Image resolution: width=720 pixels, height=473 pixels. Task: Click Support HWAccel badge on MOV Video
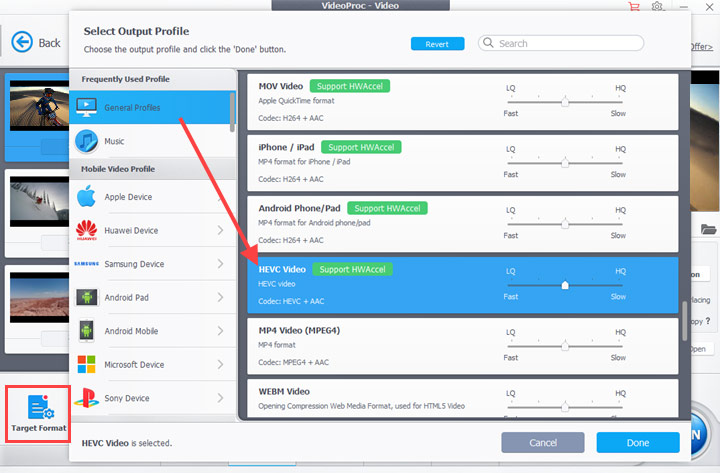click(350, 86)
